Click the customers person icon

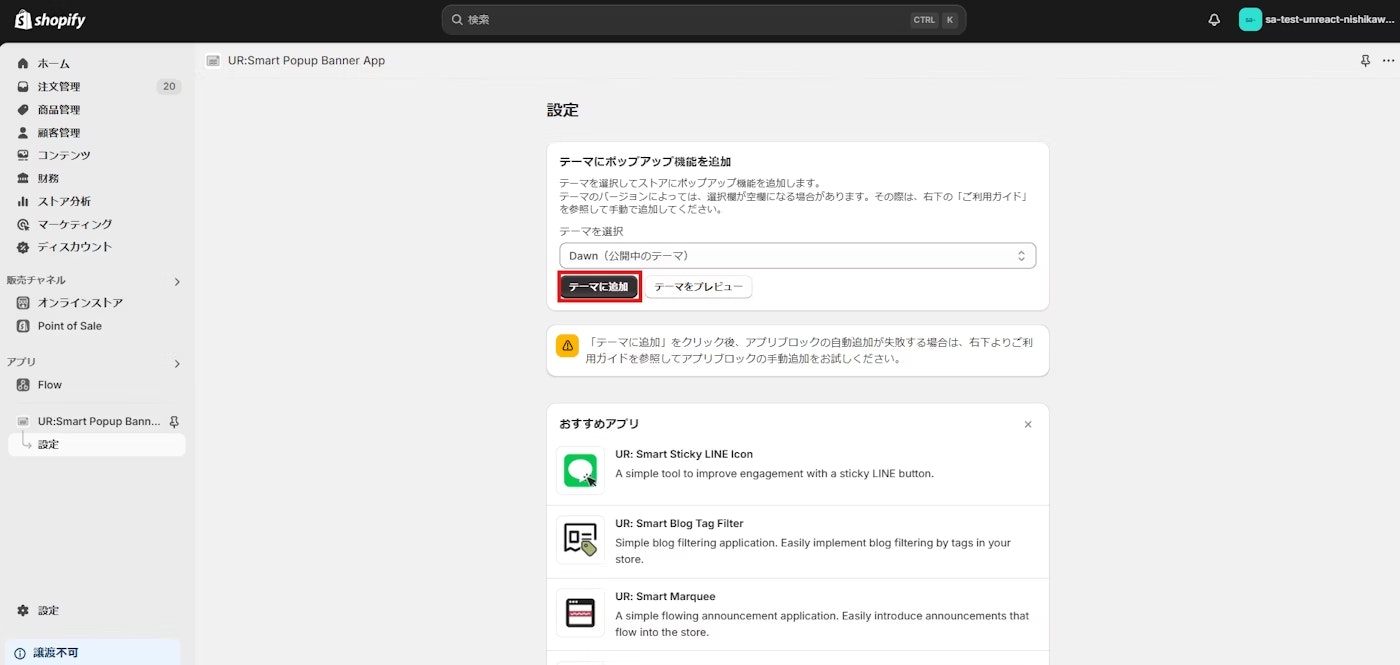pos(23,133)
